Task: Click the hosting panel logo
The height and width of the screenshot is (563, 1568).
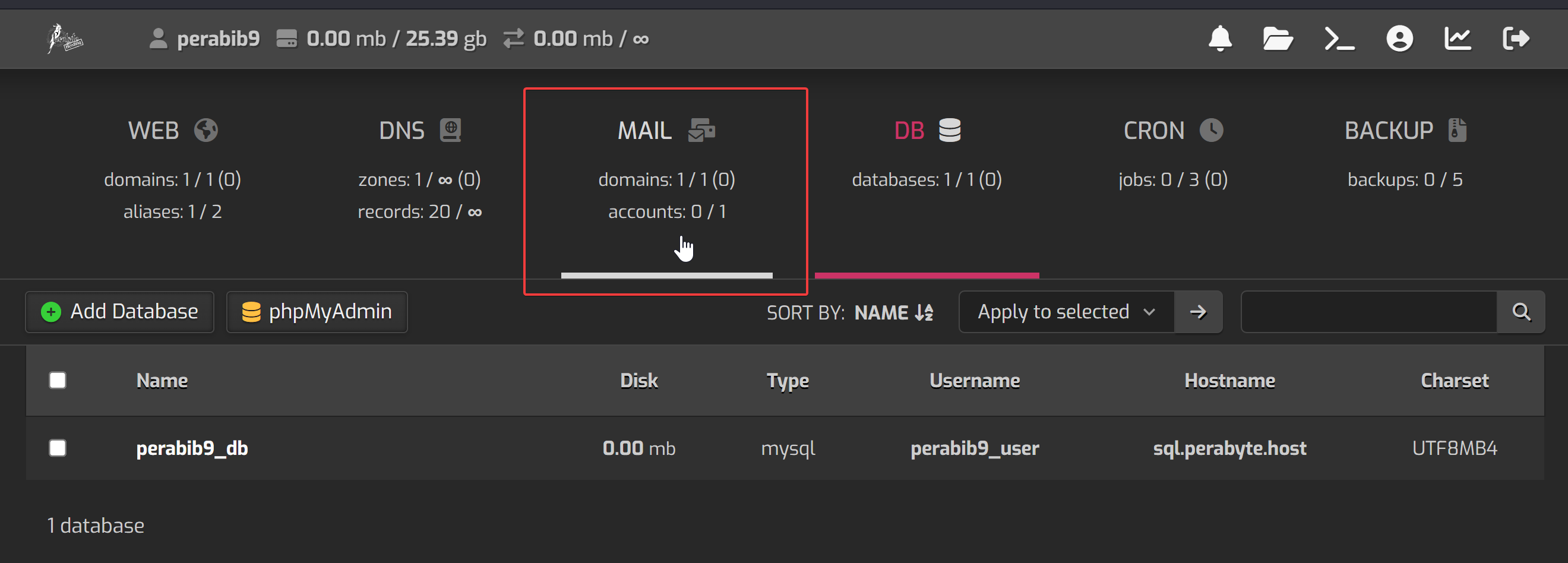Action: coord(65,39)
